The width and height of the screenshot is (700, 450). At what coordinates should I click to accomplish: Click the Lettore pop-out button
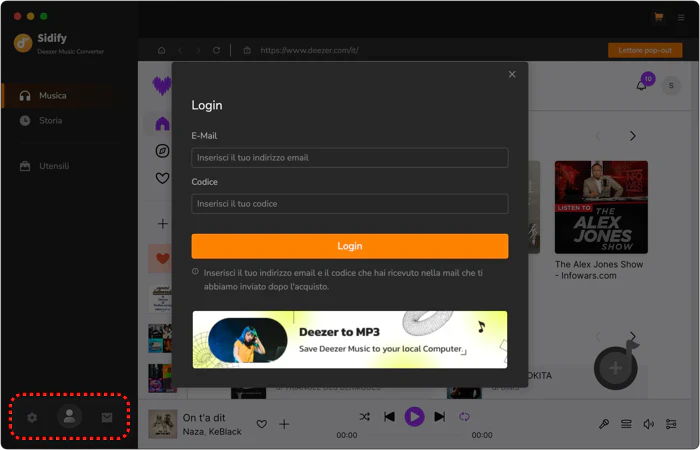coord(645,50)
